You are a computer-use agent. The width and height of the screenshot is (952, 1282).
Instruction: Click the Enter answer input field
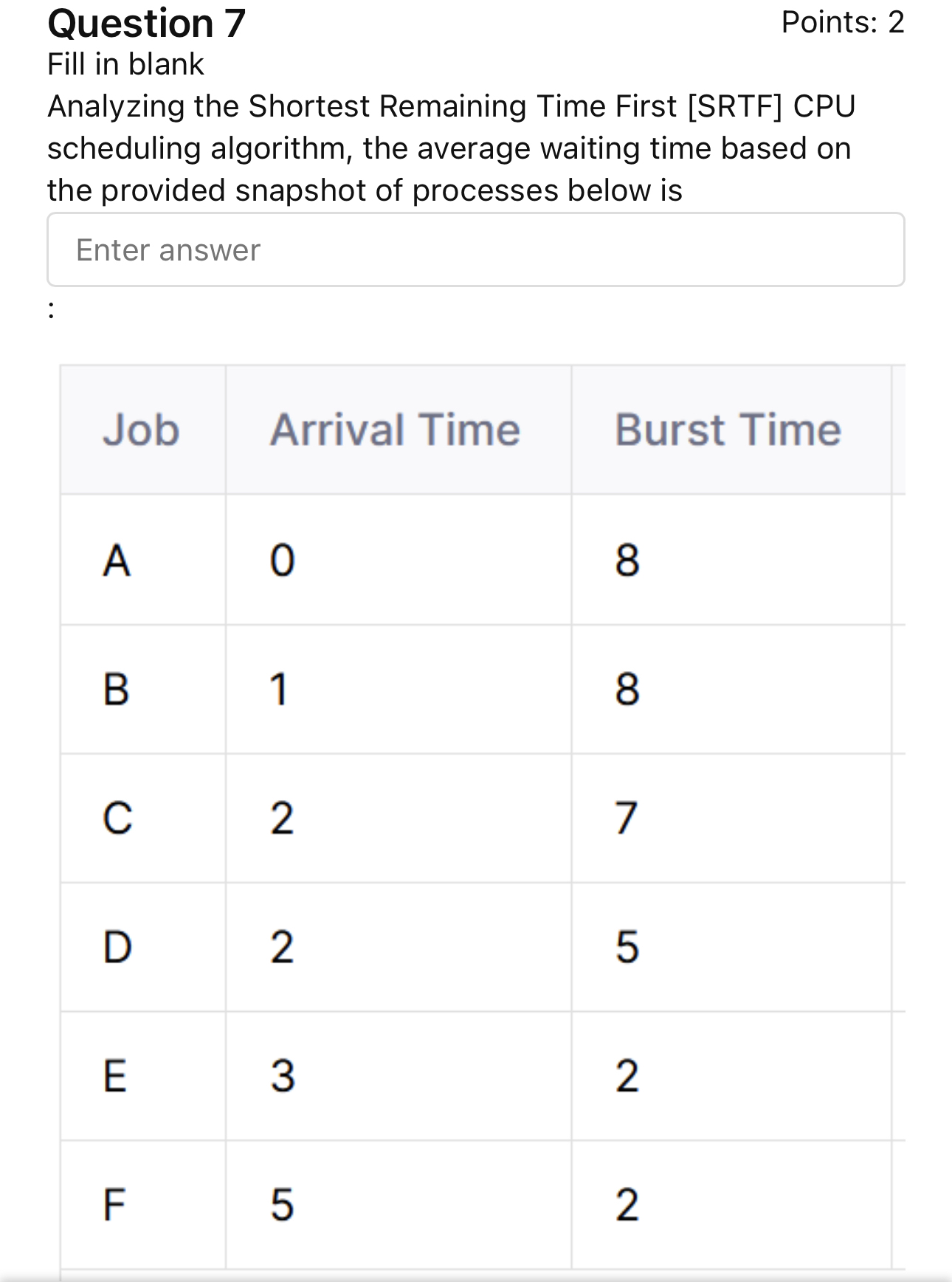pyautogui.click(x=476, y=249)
